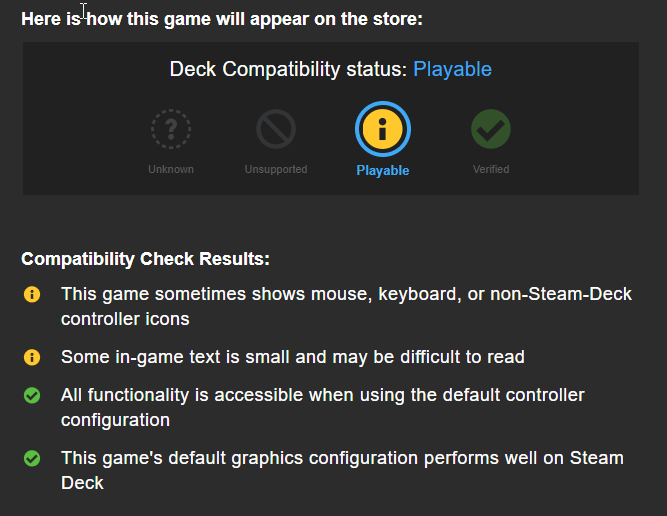
Task: Select the yellow Playable info icon
Action: coord(383,129)
